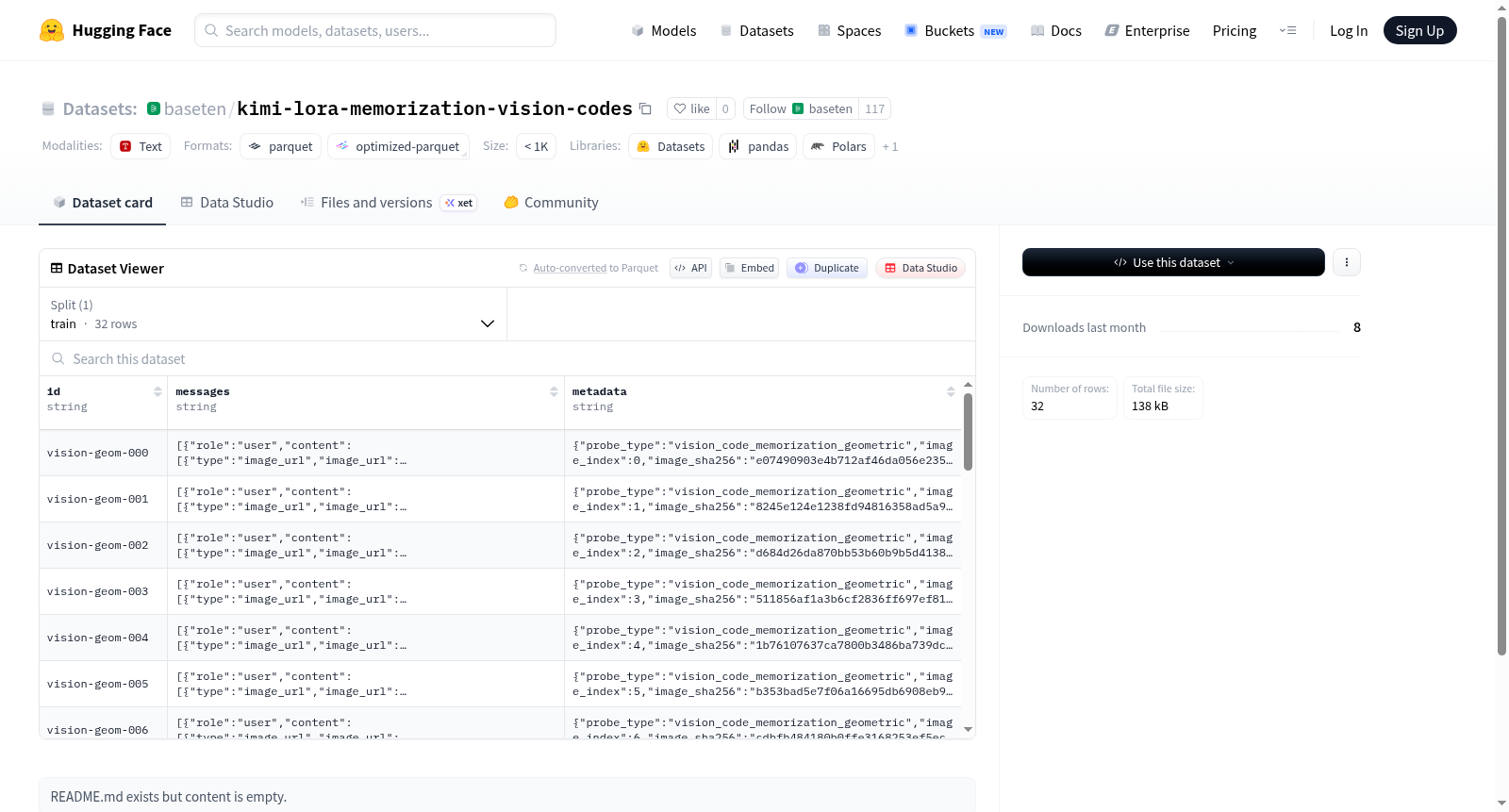Open messages cell of vision-geom-002 row
This screenshot has width=1509, height=812.
click(x=366, y=545)
